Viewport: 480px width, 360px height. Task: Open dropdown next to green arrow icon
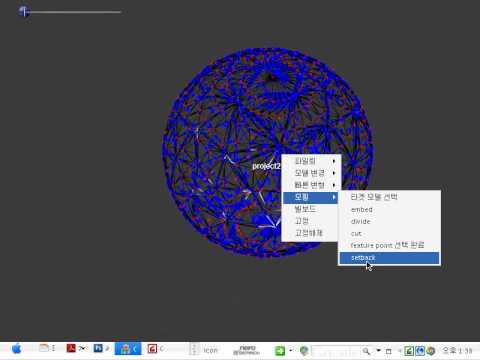(291, 351)
